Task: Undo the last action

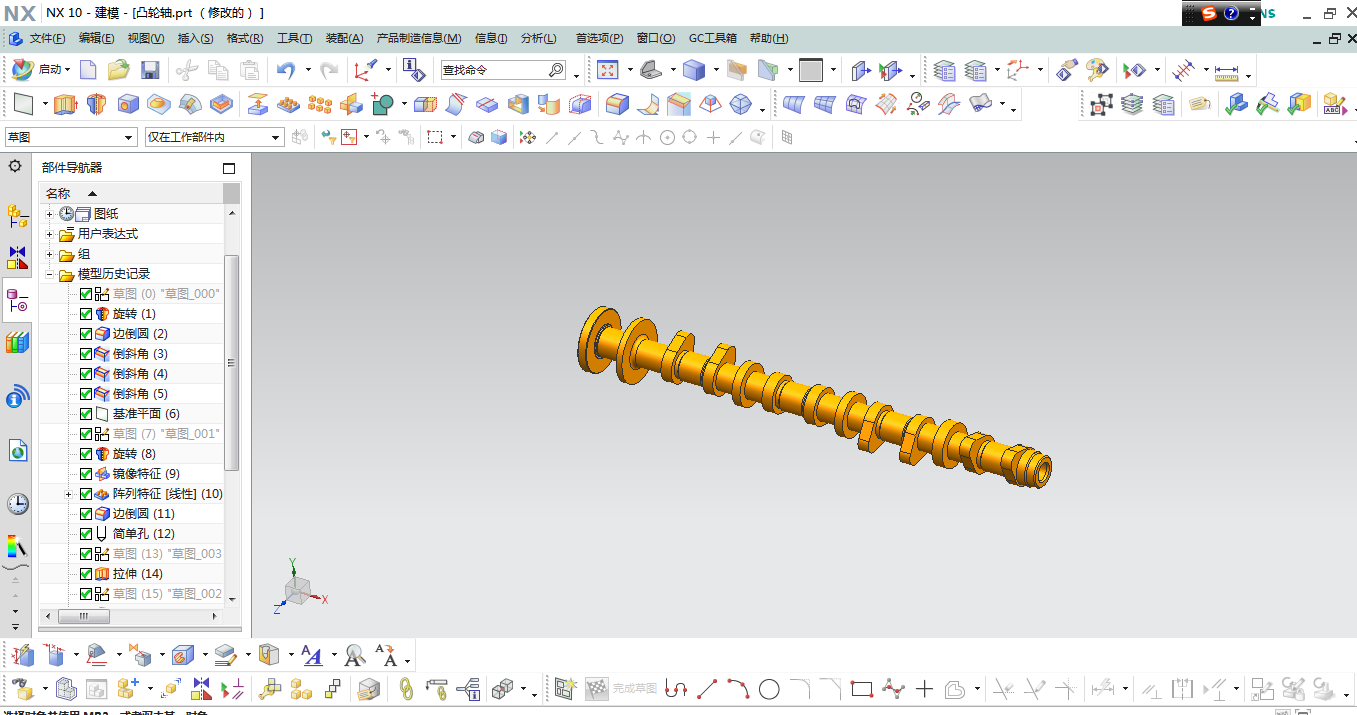Action: coord(286,70)
